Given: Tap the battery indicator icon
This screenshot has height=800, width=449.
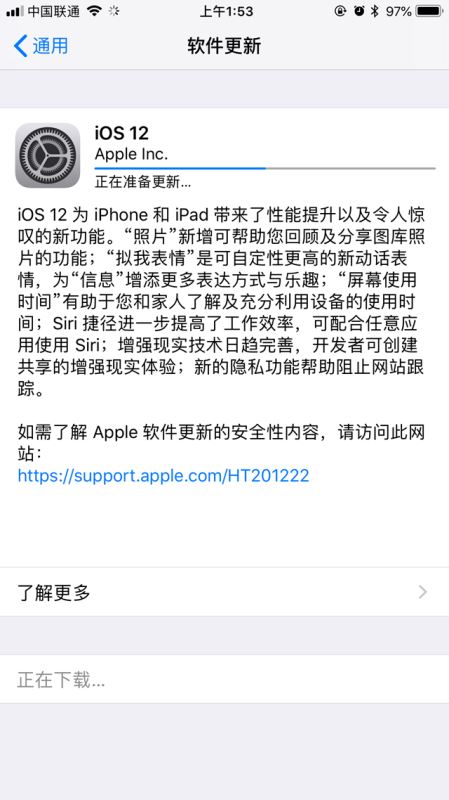Looking at the screenshot, I should [429, 11].
